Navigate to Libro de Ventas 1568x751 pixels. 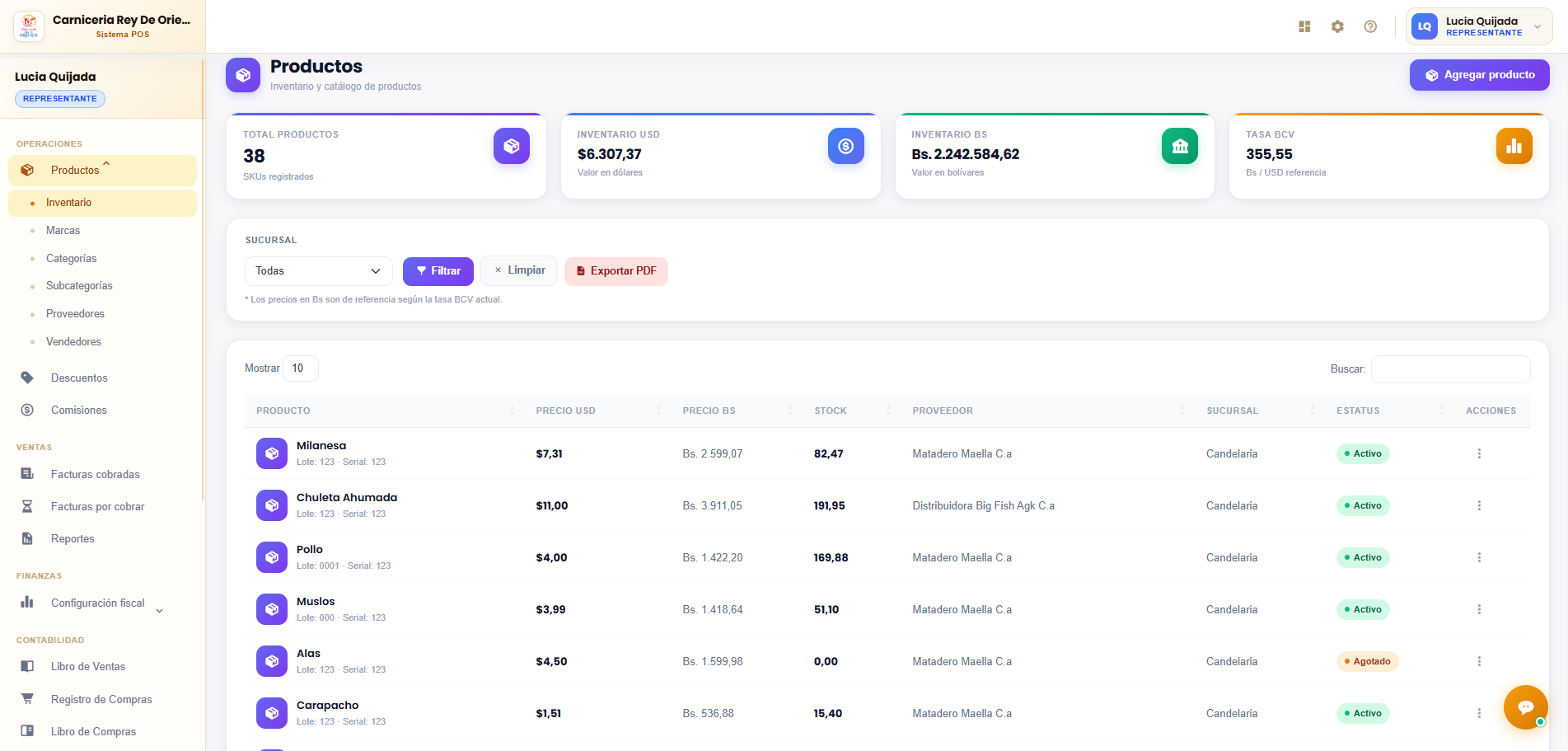[x=88, y=667]
